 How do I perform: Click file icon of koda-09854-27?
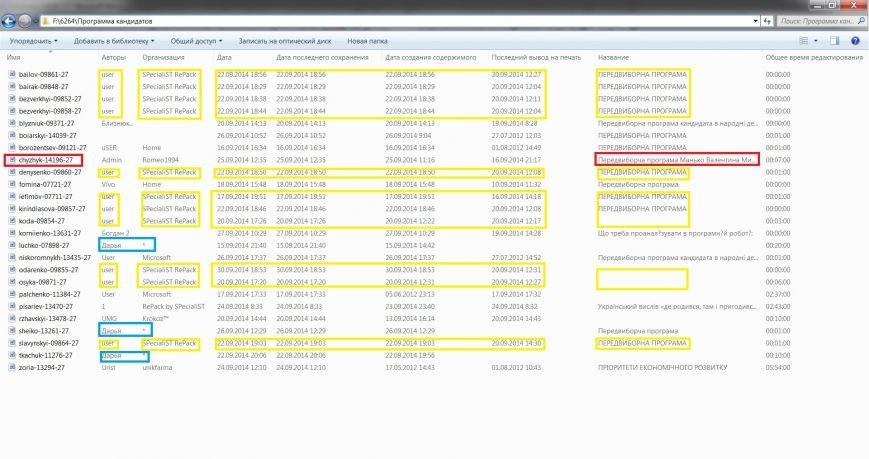tap(12, 221)
